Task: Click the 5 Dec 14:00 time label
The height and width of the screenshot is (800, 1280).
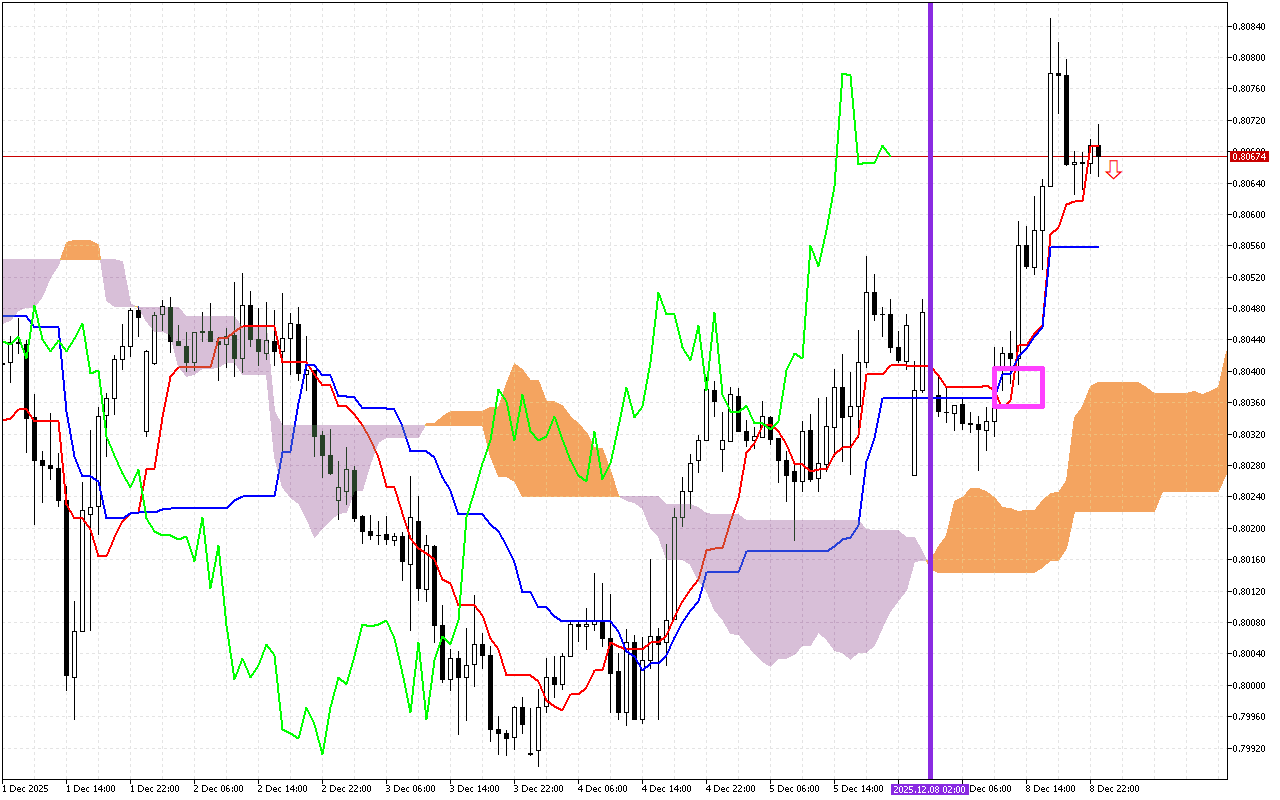Action: click(x=857, y=789)
